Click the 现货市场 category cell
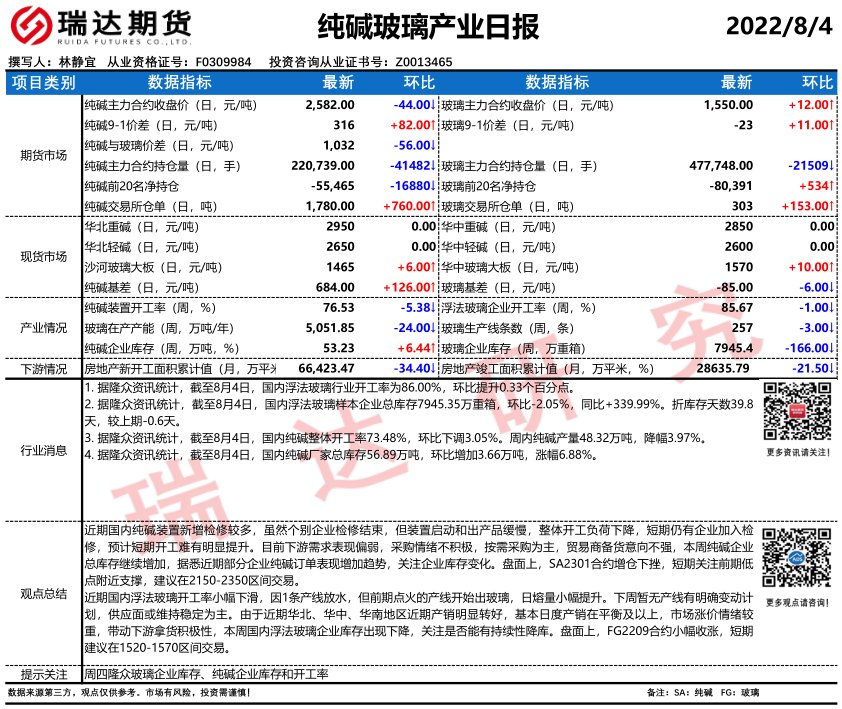Screen dimensions: 842x709 click(x=43, y=256)
